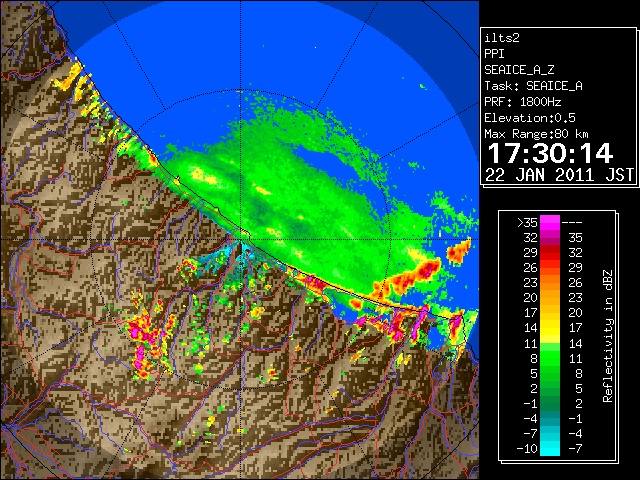Pick the dark green swatch beside "-1"
This screenshot has width=640, height=480.
(550, 403)
